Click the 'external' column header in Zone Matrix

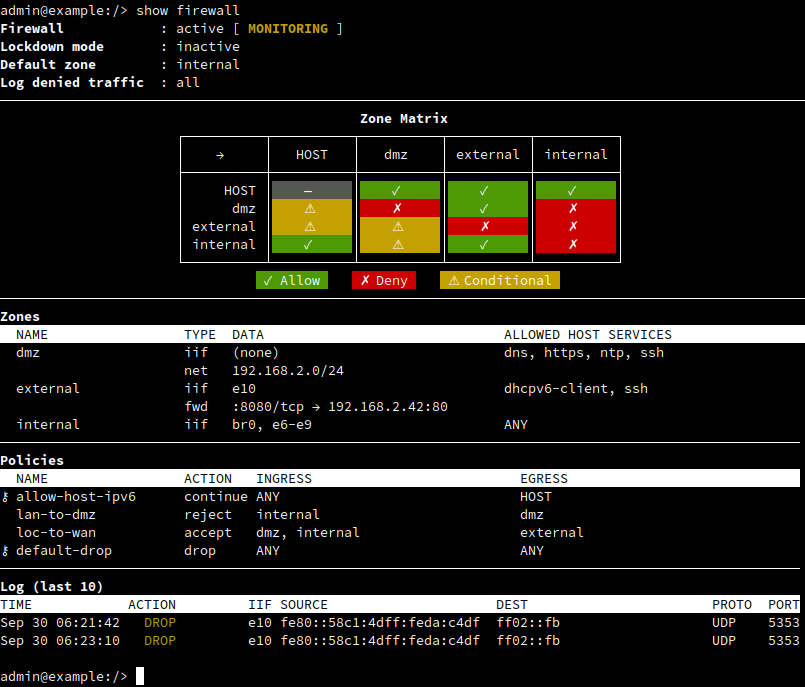pos(487,155)
